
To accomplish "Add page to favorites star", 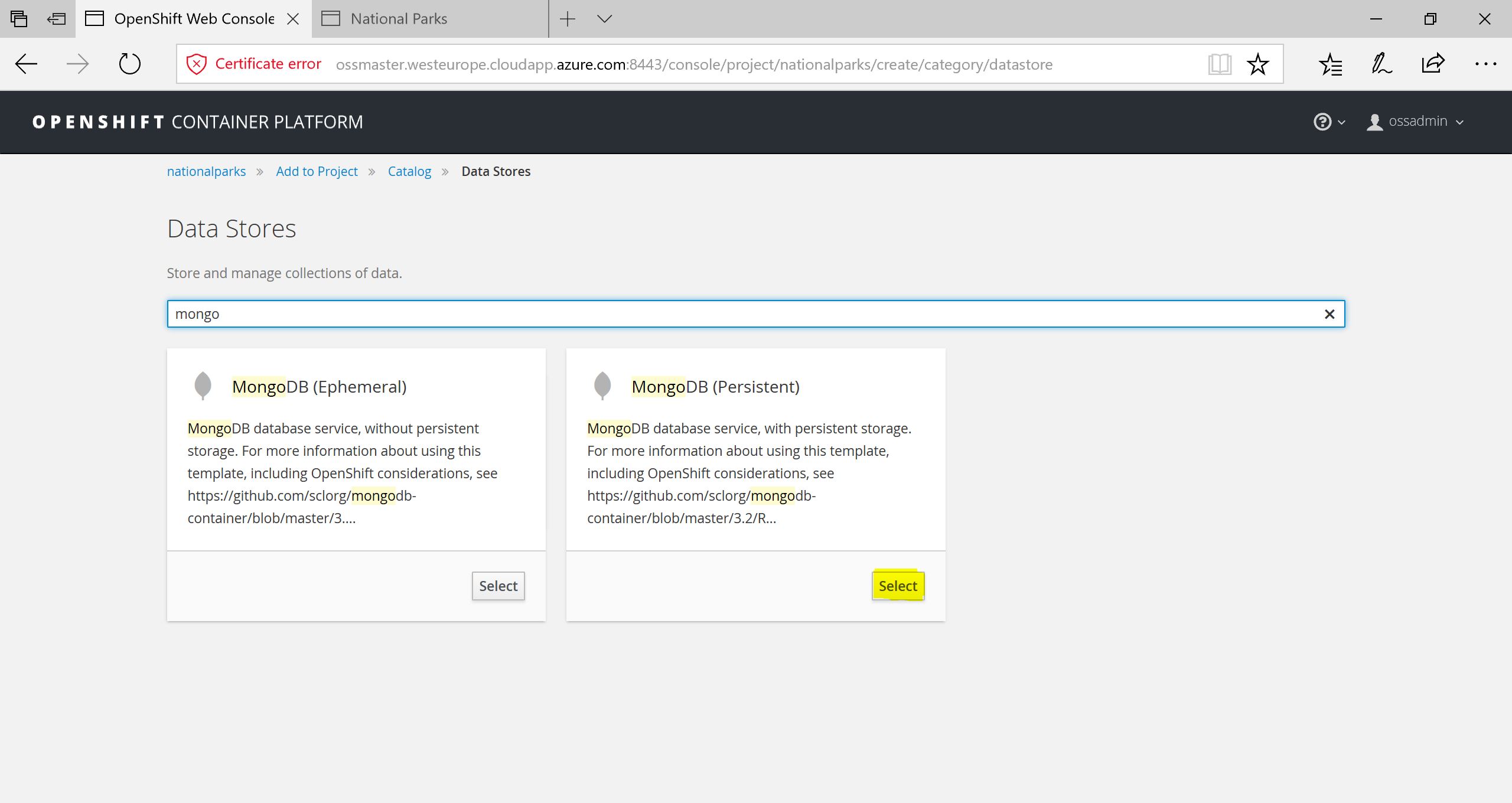I will tap(1257, 64).
